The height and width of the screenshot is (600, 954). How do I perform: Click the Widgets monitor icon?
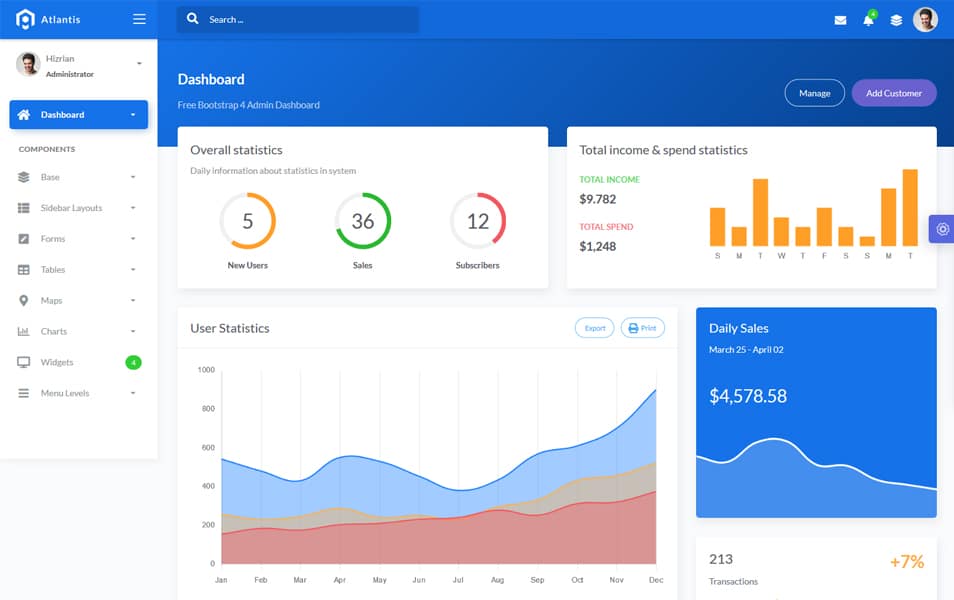point(24,362)
